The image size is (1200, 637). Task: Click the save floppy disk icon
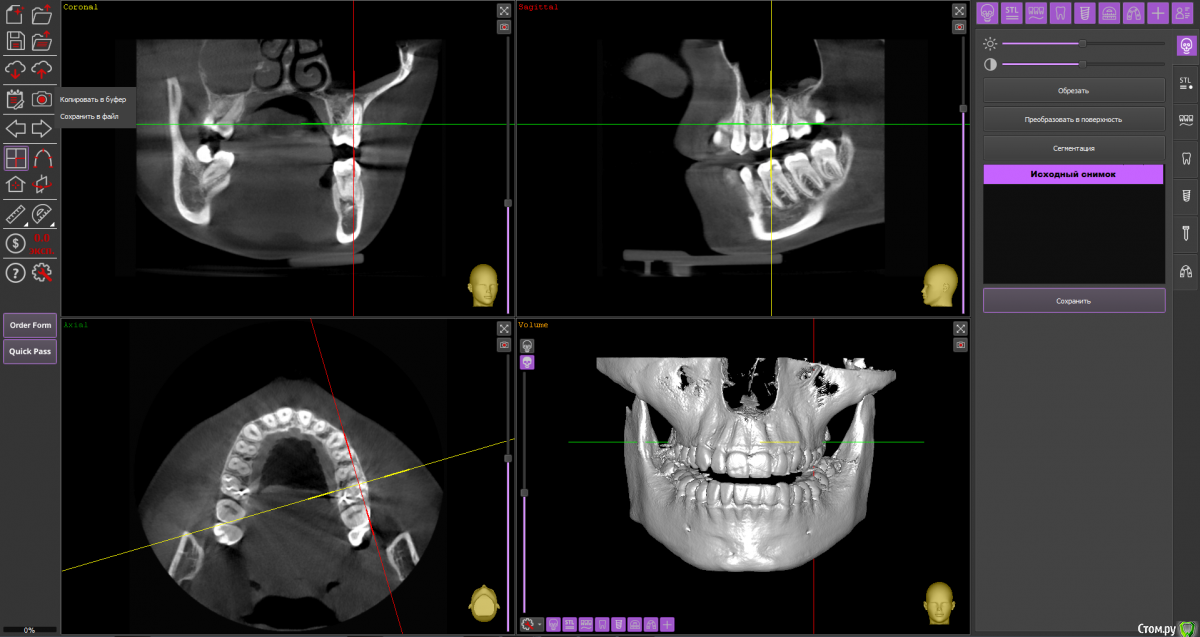click(x=15, y=41)
